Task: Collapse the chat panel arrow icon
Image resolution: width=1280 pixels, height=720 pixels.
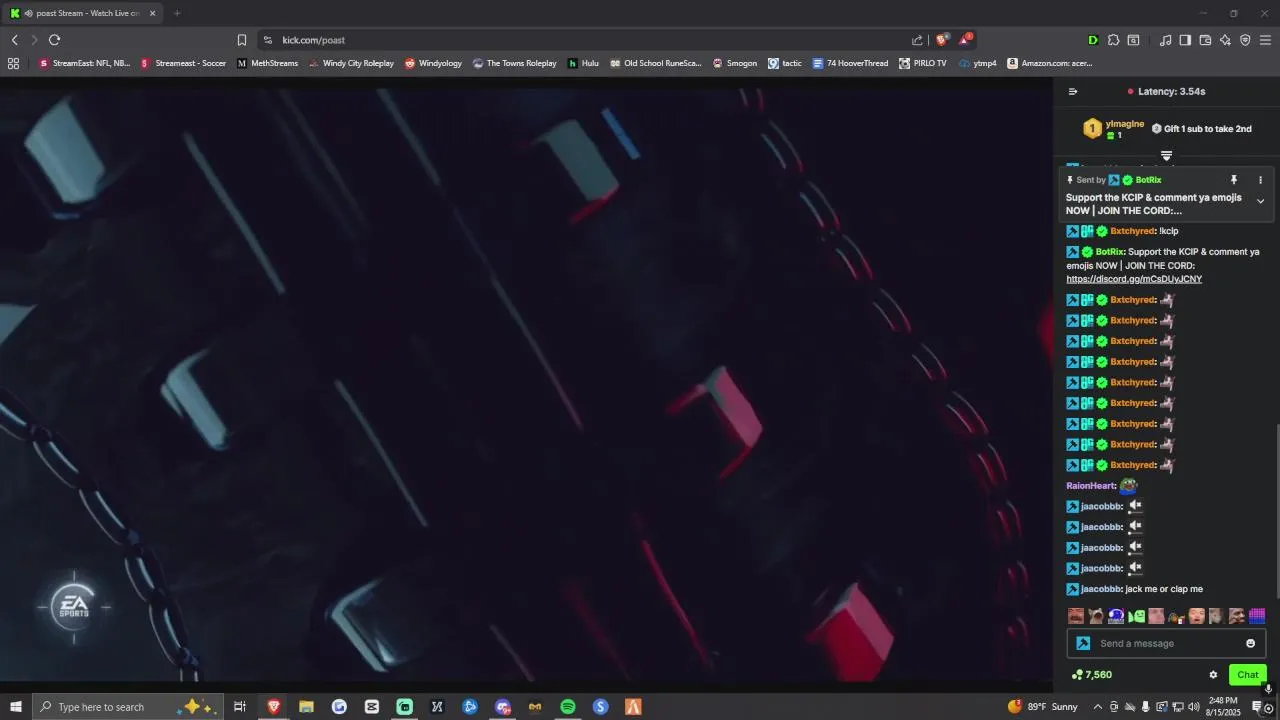Action: click(x=1073, y=91)
